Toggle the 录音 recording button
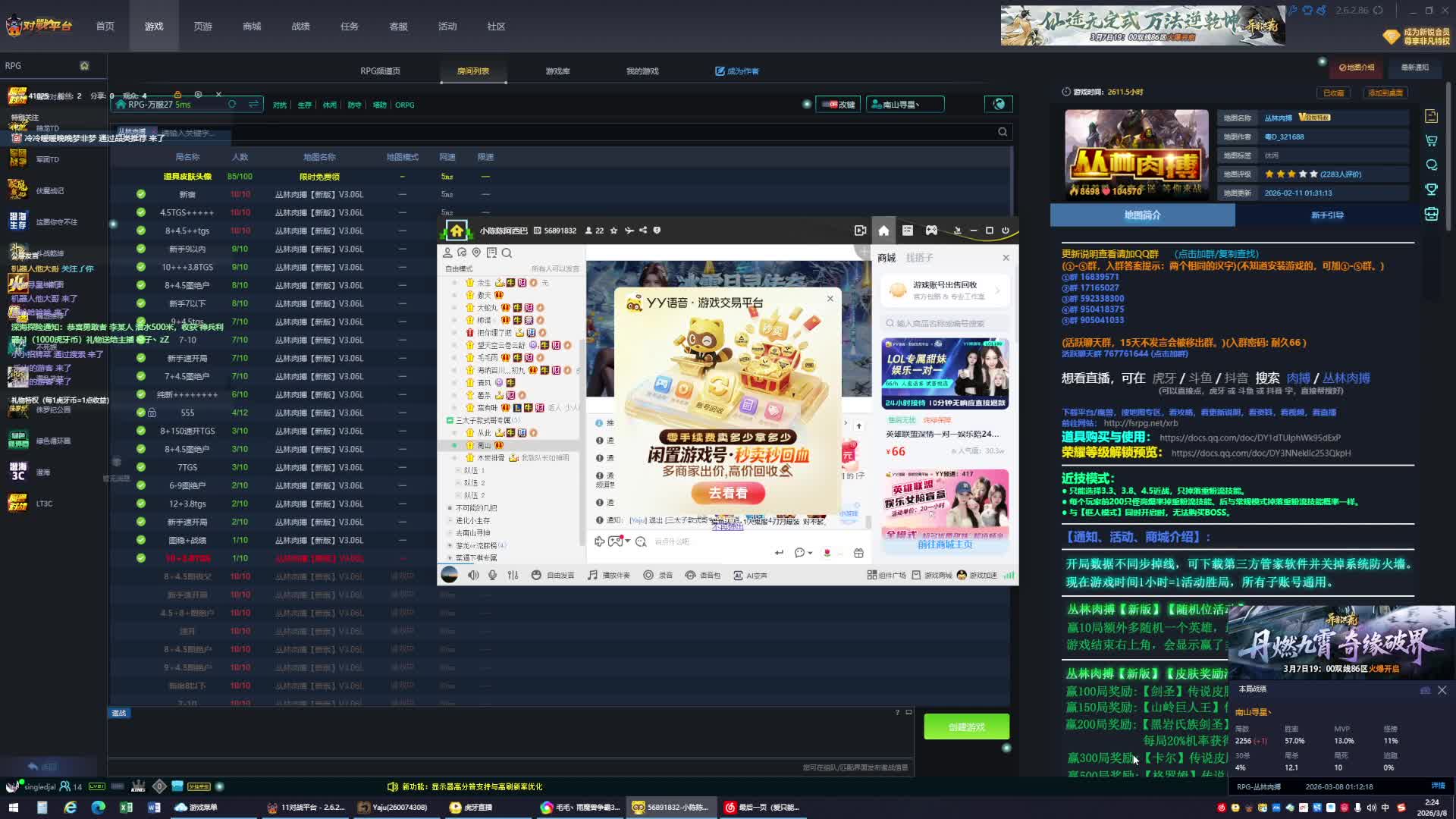Image resolution: width=1456 pixels, height=819 pixels. (x=658, y=576)
